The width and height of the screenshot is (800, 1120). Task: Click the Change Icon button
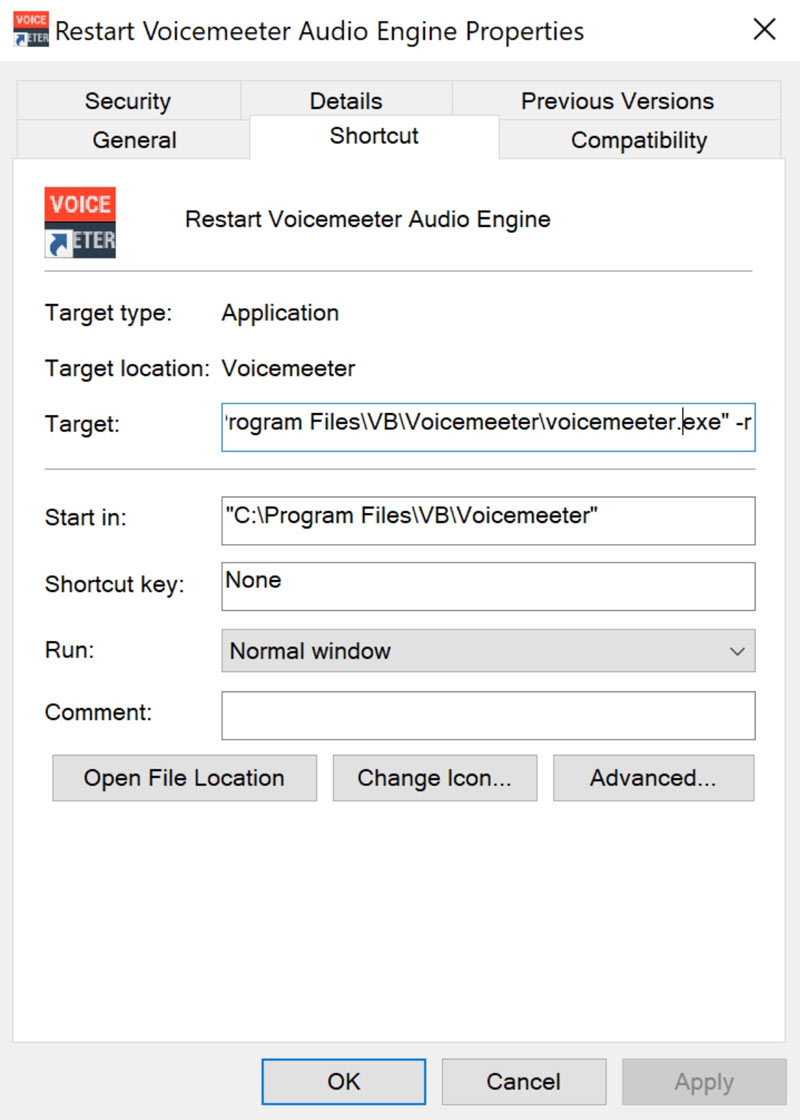click(435, 778)
